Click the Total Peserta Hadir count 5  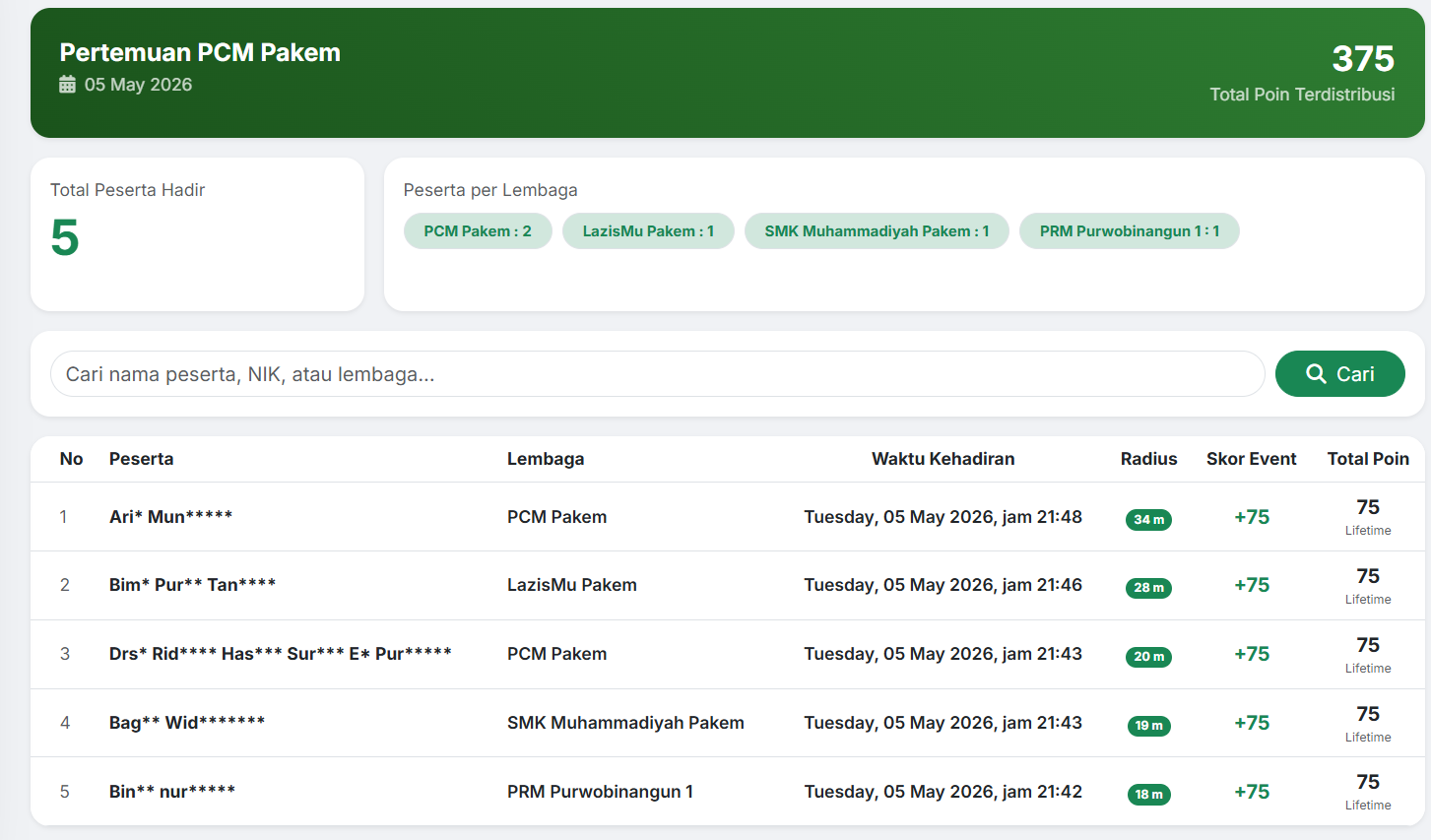(x=65, y=238)
